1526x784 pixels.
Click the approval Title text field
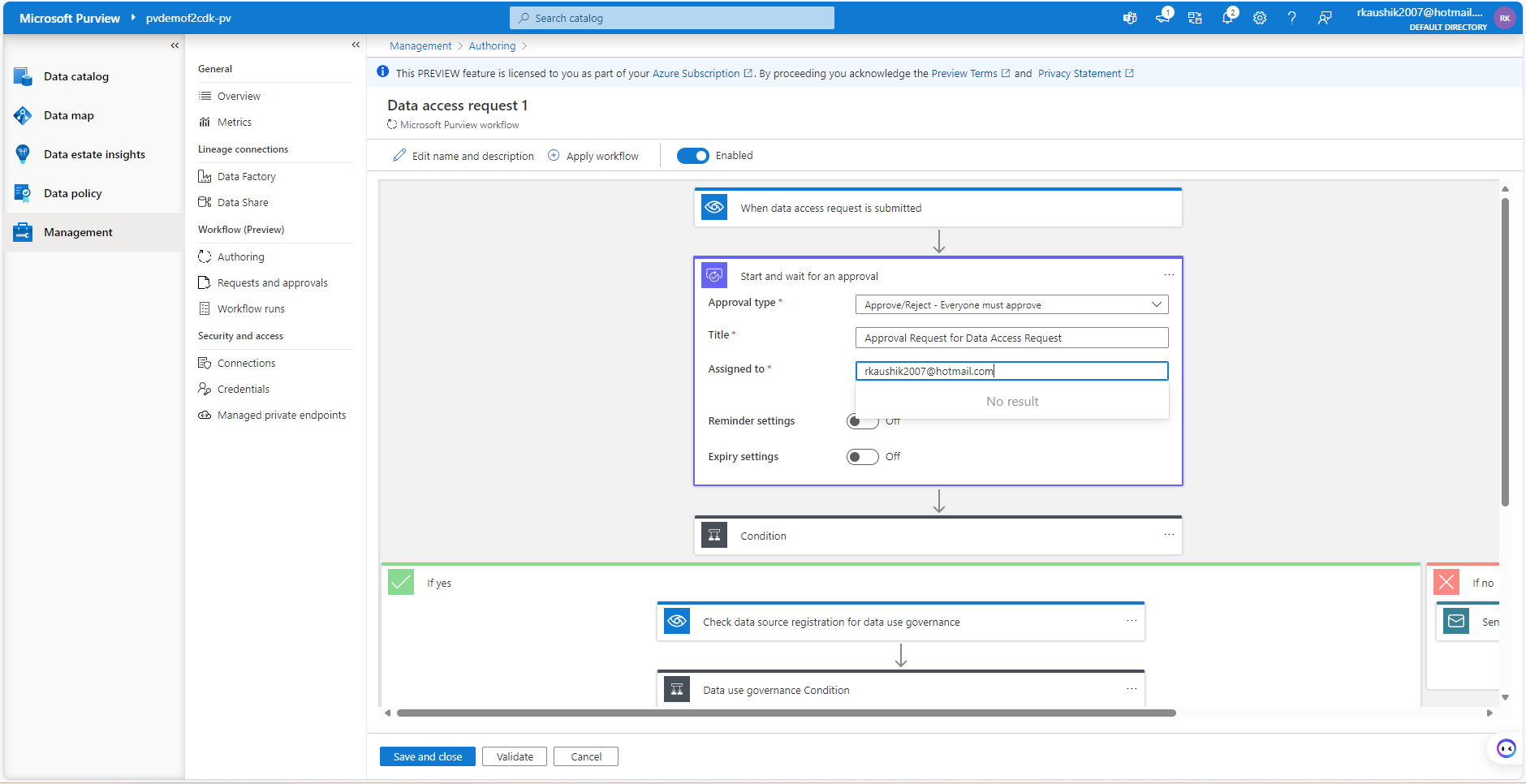point(1012,338)
